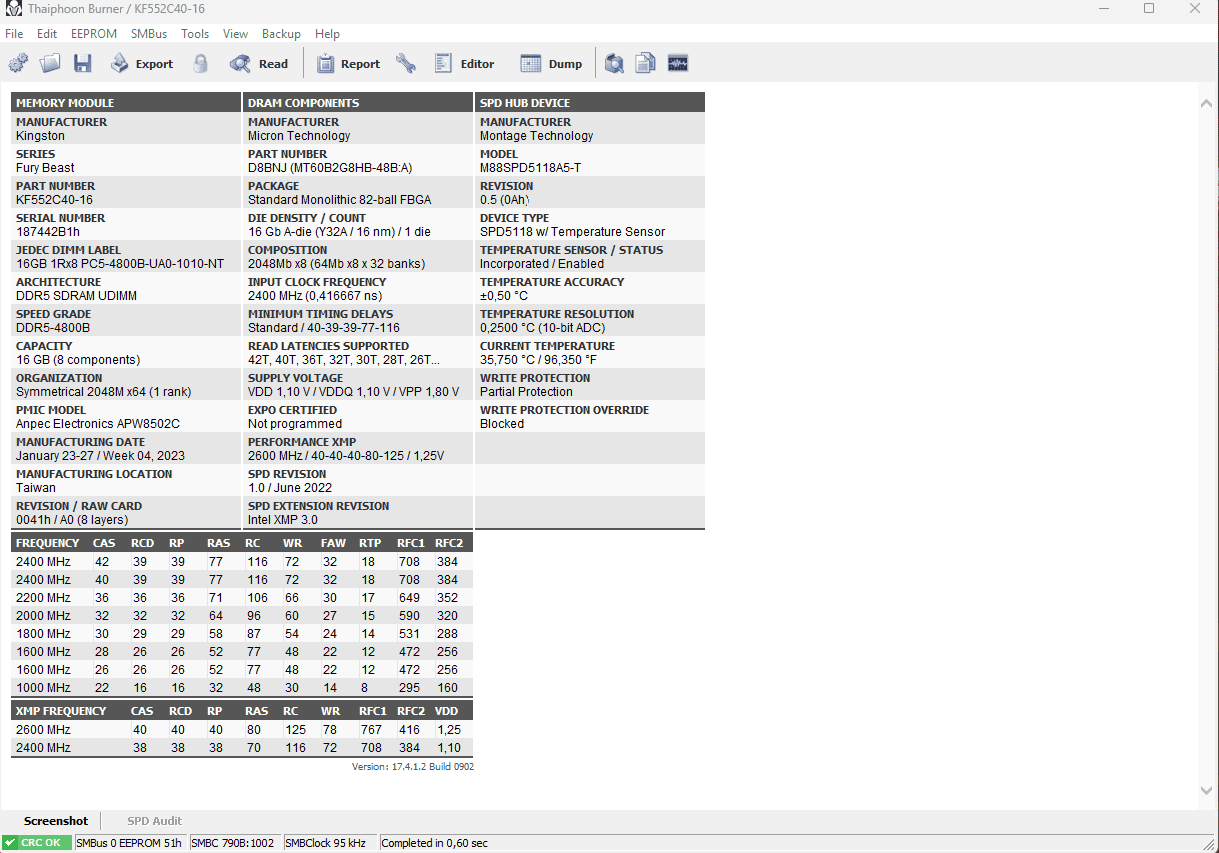1219x853 pixels.
Task: Open the View menu
Action: point(236,34)
